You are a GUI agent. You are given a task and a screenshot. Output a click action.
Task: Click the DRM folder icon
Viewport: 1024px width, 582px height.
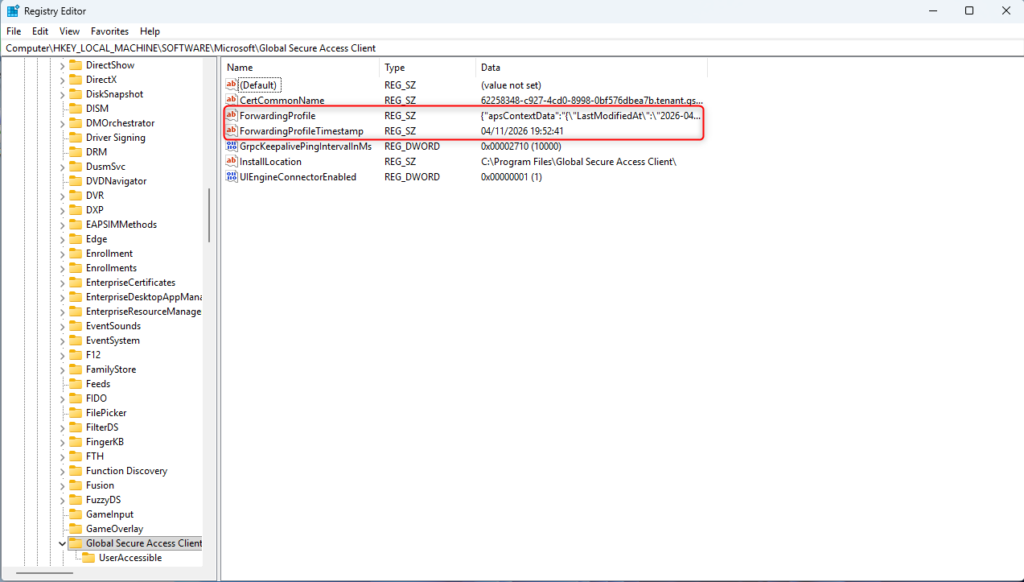pyautogui.click(x=76, y=152)
